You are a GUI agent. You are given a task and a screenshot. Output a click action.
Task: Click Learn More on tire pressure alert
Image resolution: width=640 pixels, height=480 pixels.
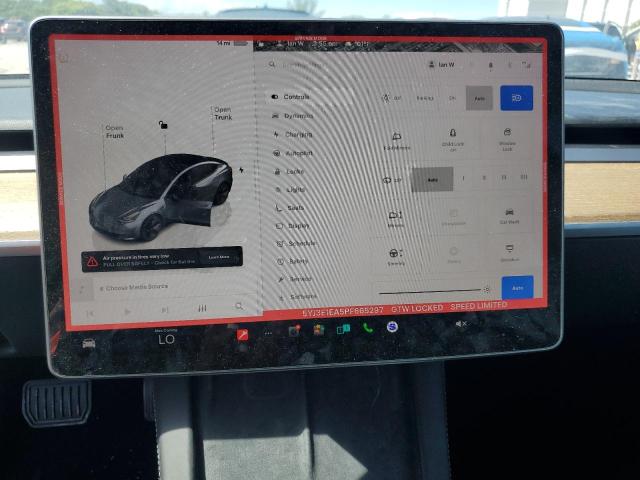pos(219,257)
